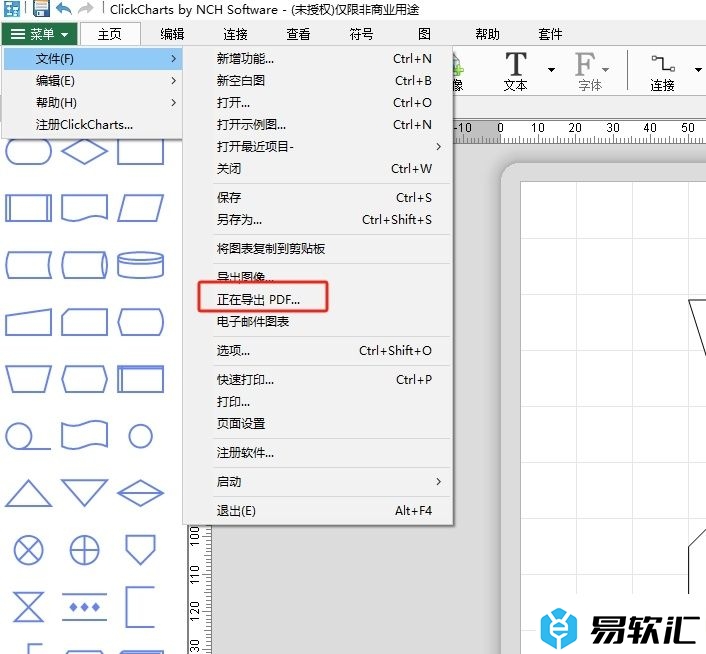Pick the small circle connector shape
The image size is (706, 654).
[140, 436]
